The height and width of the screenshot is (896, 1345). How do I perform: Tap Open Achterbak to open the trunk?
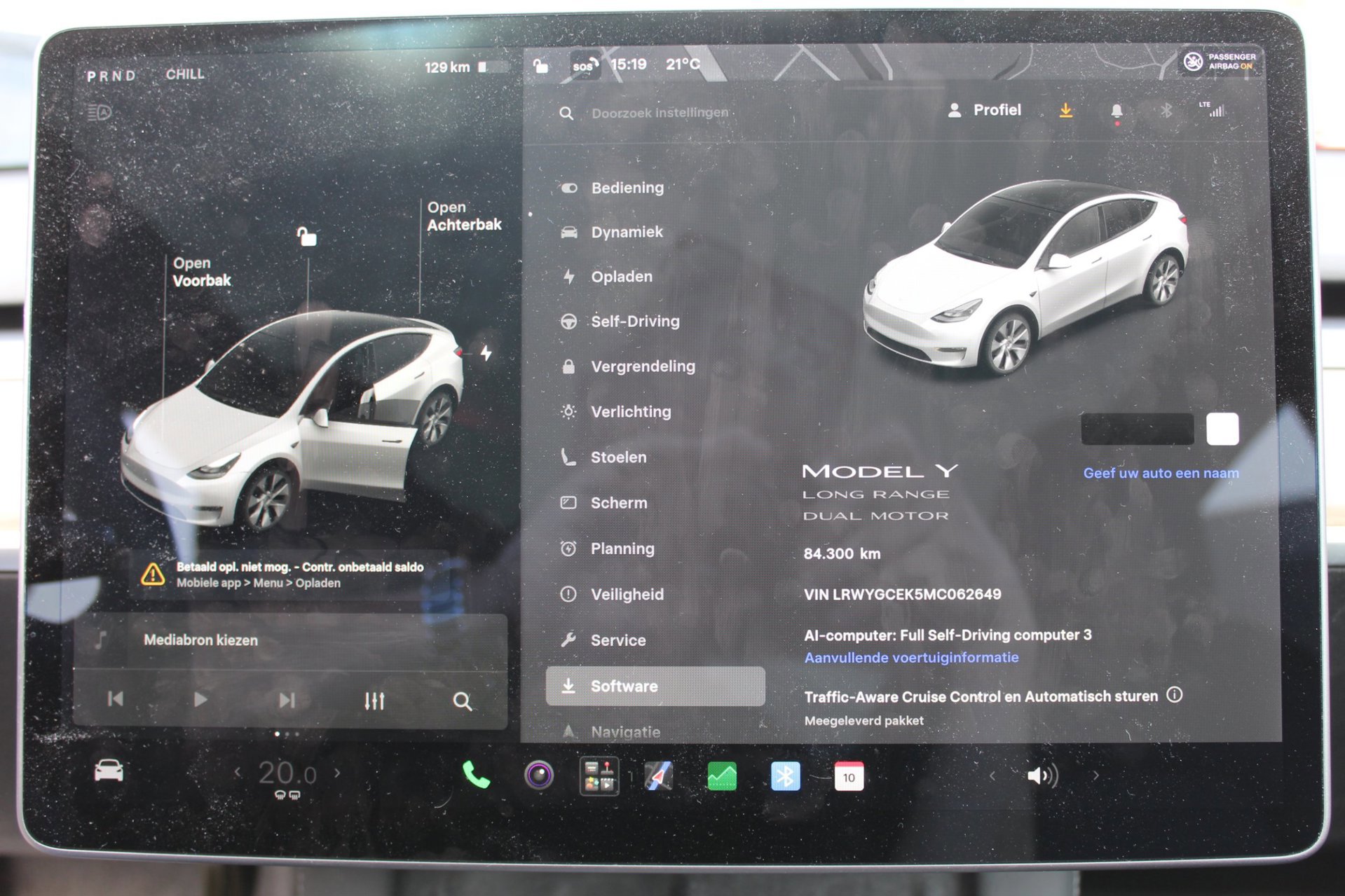click(x=464, y=216)
